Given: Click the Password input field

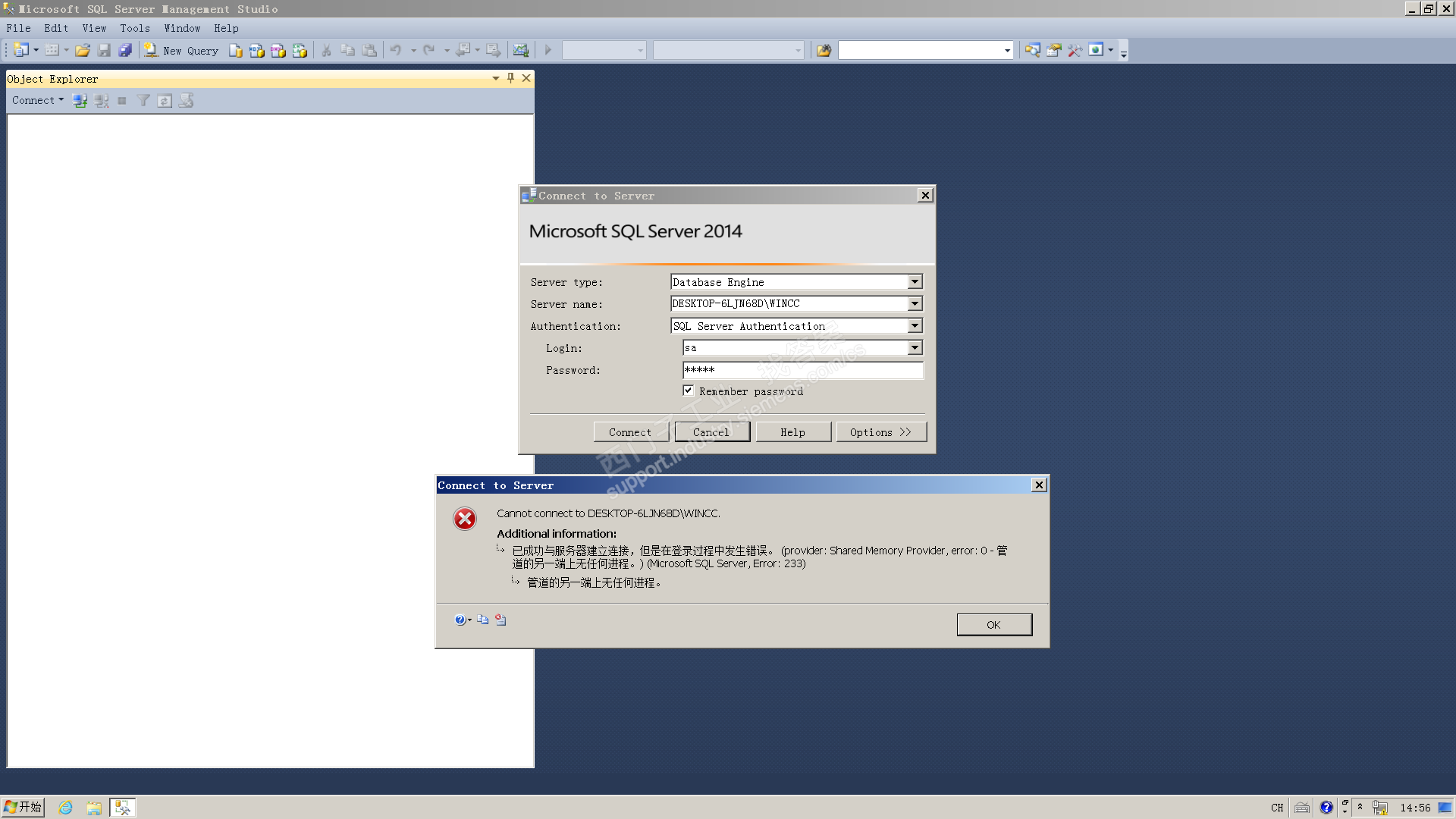Looking at the screenshot, I should pyautogui.click(x=802, y=370).
